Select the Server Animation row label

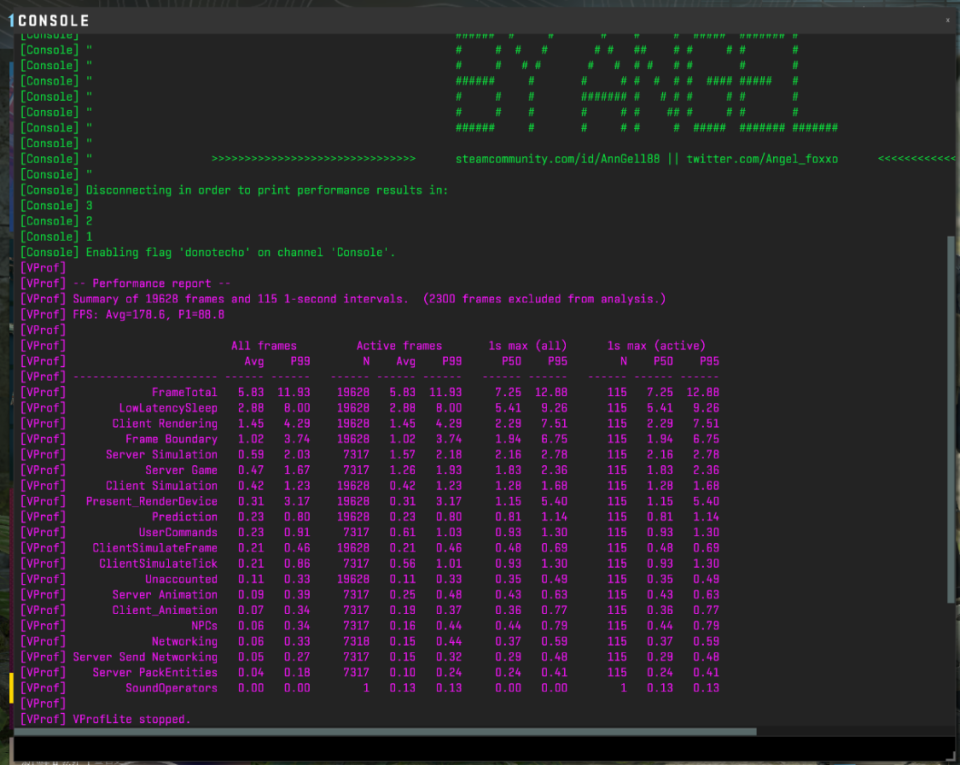click(165, 595)
